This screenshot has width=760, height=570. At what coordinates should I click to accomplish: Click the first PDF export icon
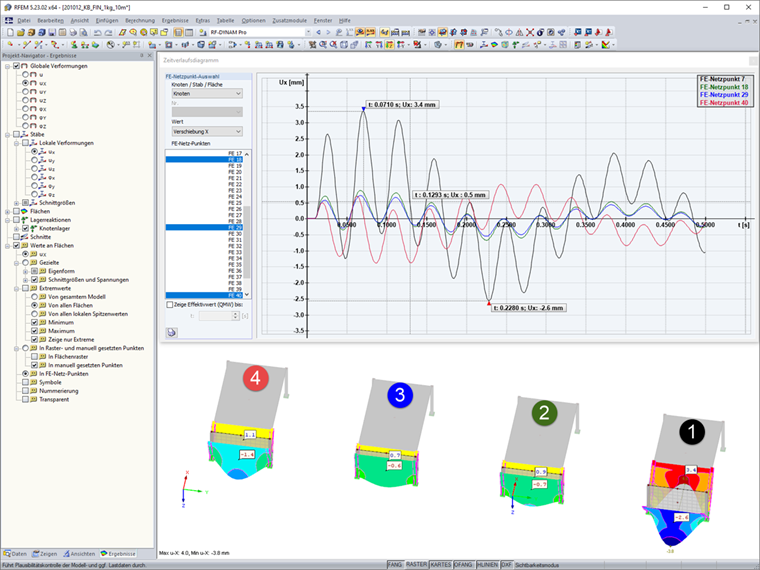598,32
